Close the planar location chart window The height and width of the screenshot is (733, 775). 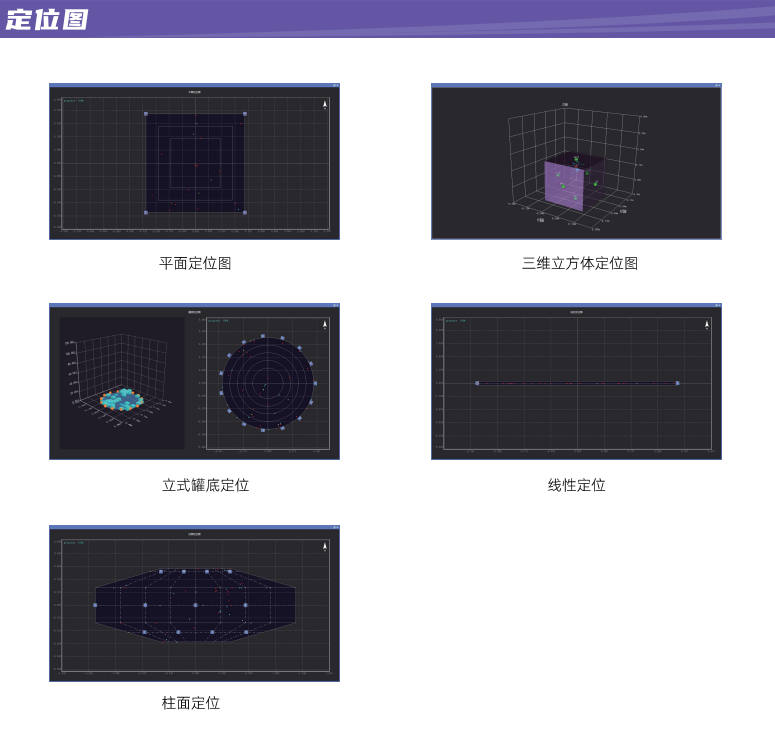coord(336,85)
